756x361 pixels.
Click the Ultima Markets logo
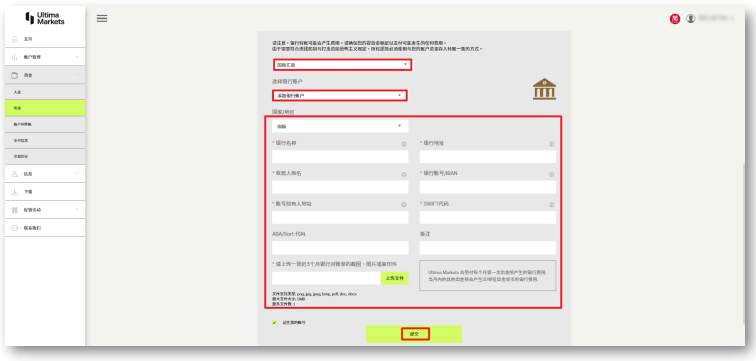(x=45, y=18)
